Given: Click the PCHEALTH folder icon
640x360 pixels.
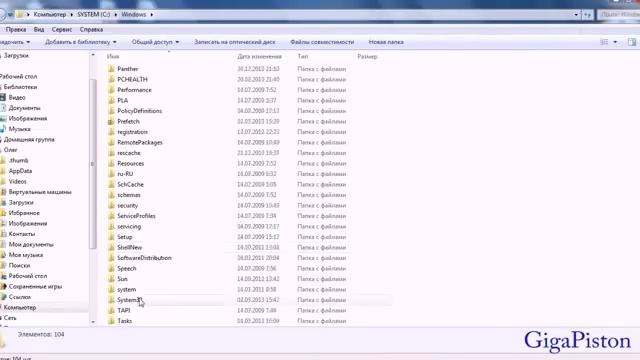Looking at the screenshot, I should [x=111, y=79].
